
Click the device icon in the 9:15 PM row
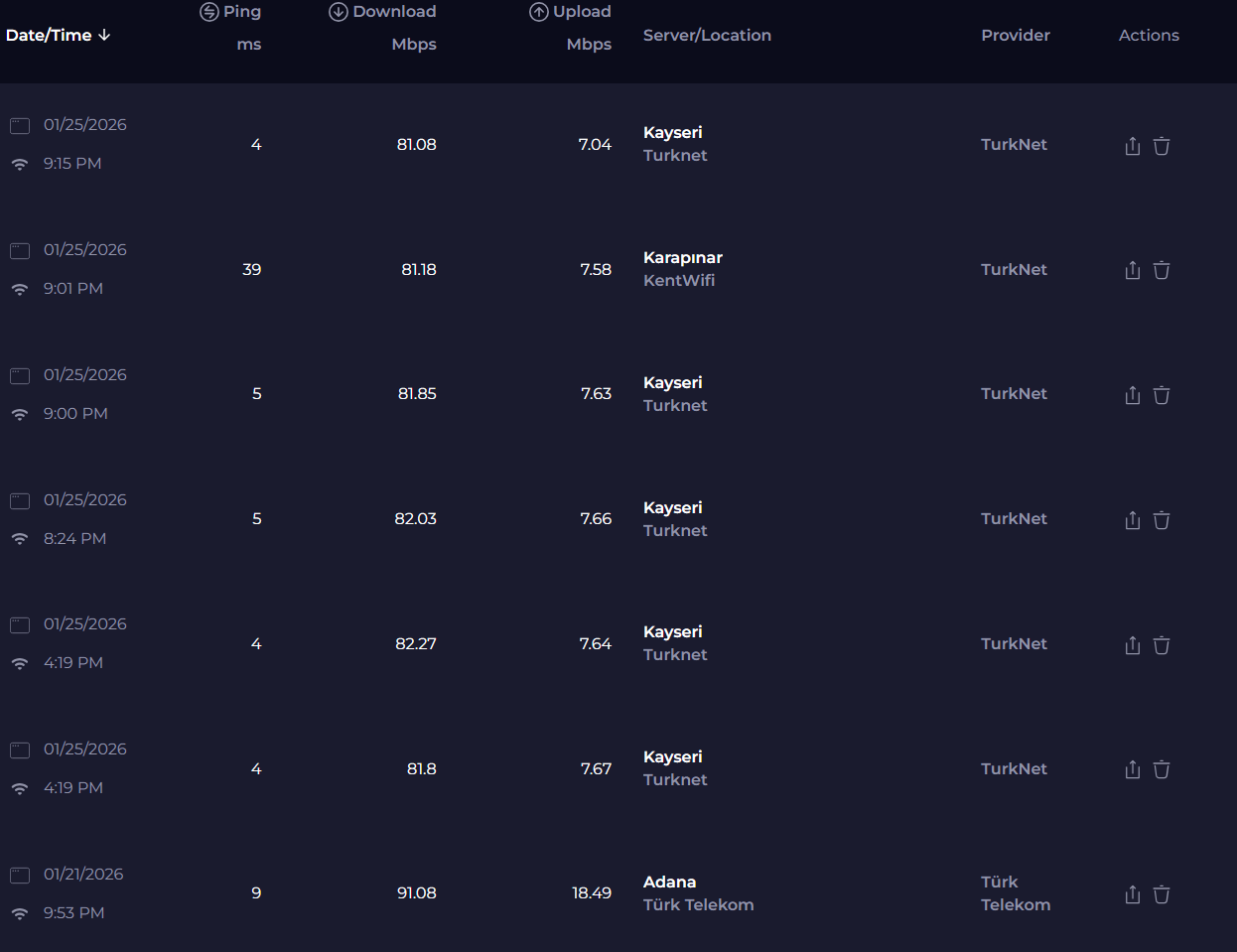click(20, 126)
